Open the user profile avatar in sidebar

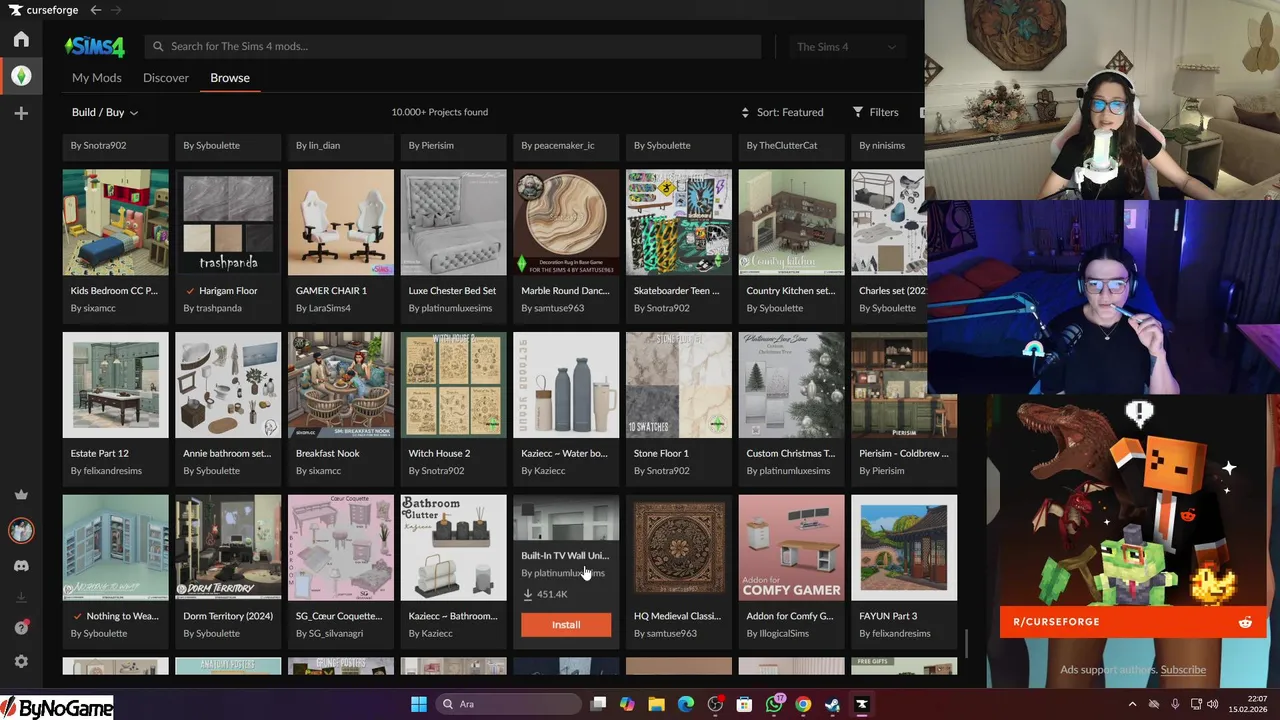pos(21,530)
